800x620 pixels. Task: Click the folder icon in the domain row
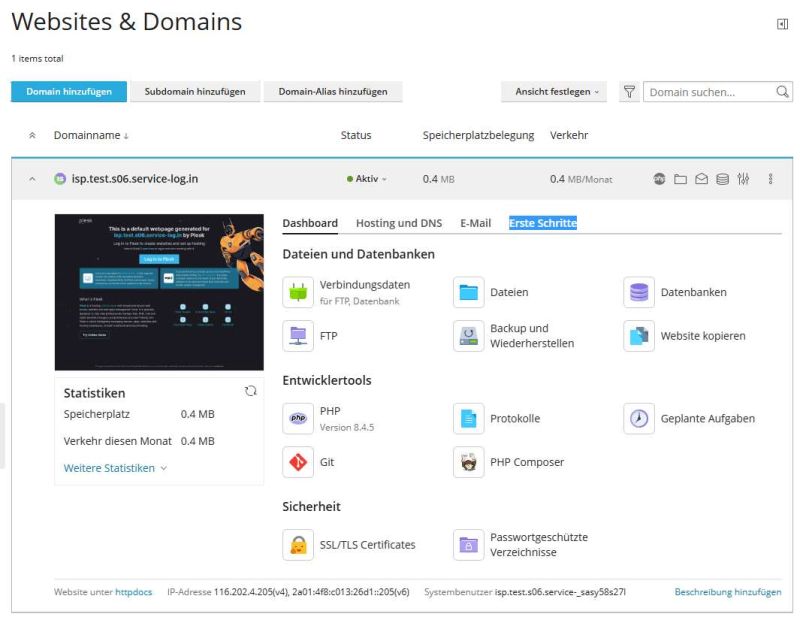pyautogui.click(x=680, y=179)
